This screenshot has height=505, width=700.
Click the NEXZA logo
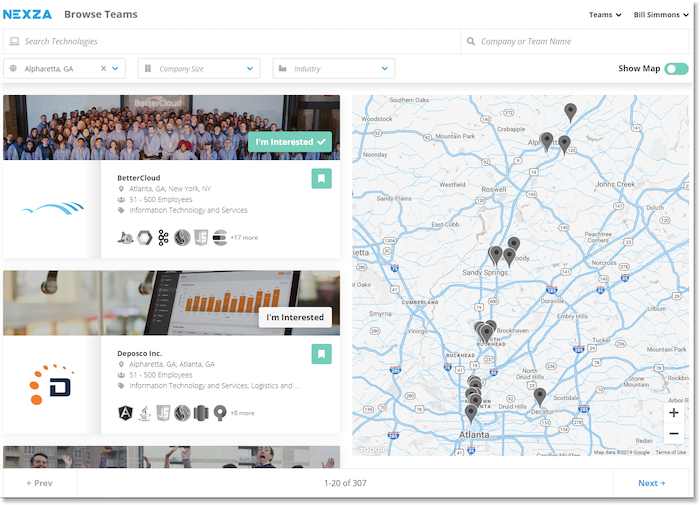27,14
